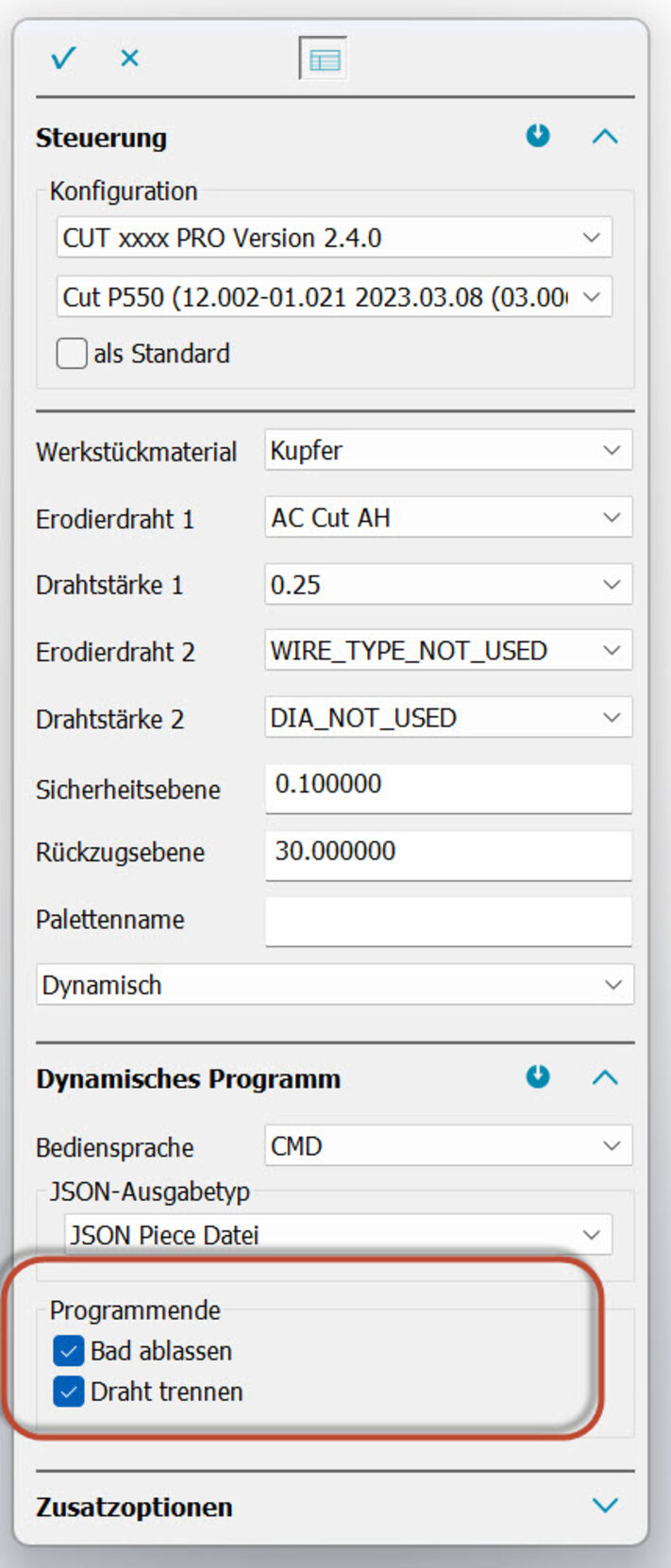Enable the 'als Standard' checkbox
This screenshot has width=671, height=1568.
[72, 354]
